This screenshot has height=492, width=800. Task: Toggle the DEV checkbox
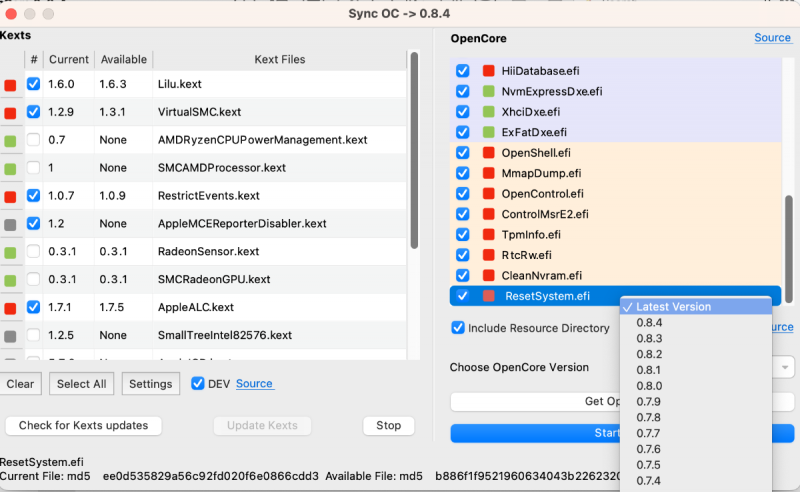(198, 384)
